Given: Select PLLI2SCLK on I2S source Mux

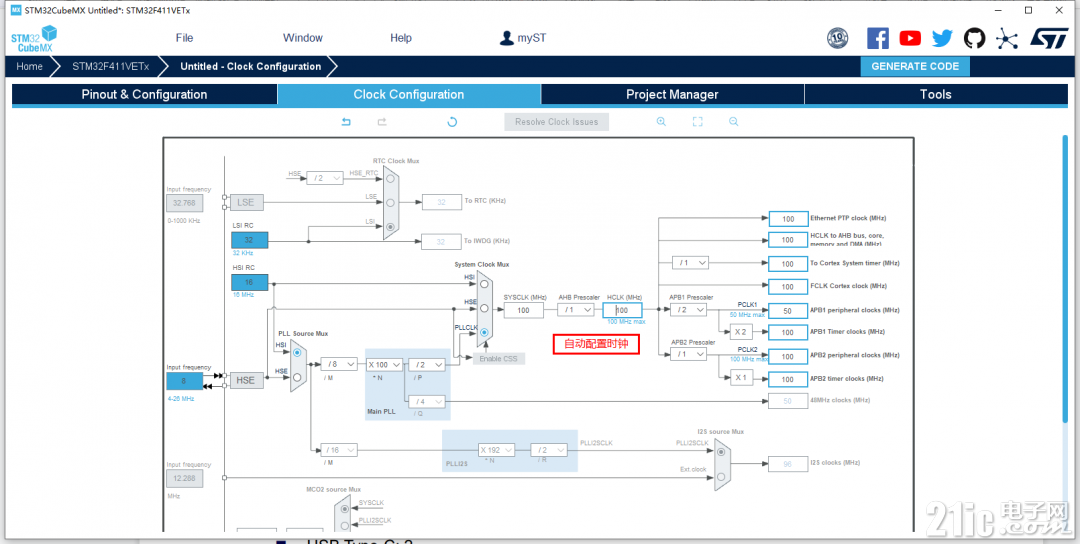Looking at the screenshot, I should pyautogui.click(x=720, y=452).
